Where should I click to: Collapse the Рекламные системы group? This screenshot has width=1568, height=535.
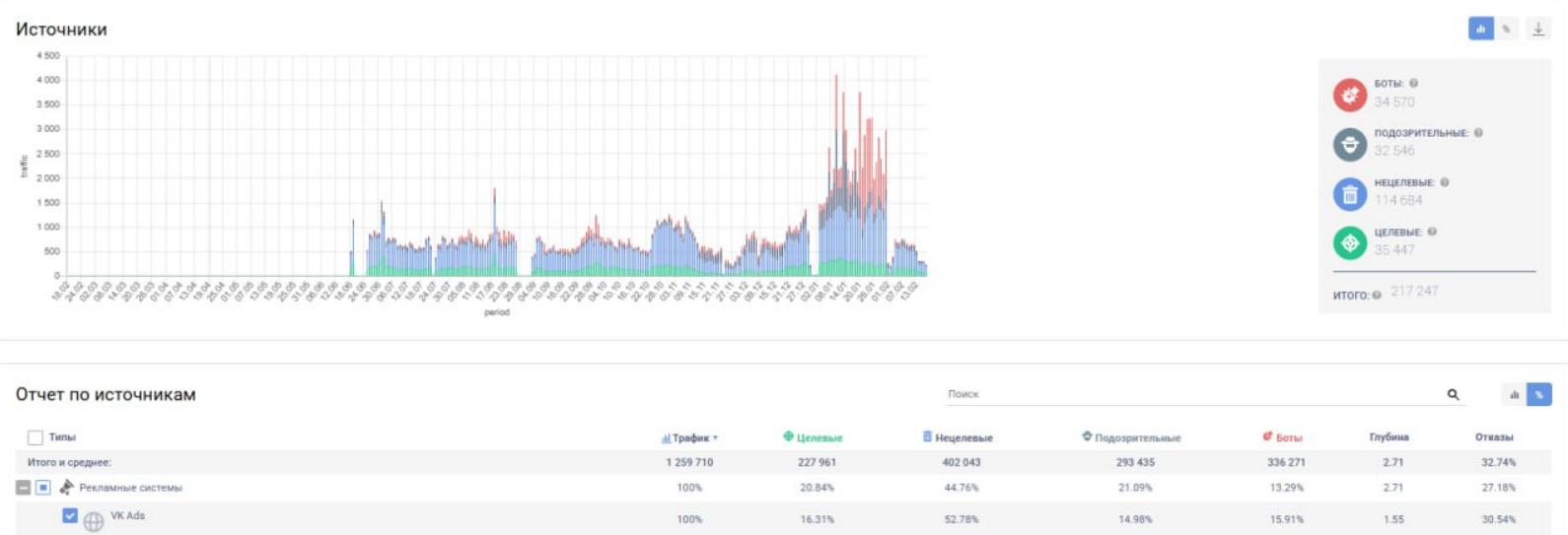tap(23, 488)
